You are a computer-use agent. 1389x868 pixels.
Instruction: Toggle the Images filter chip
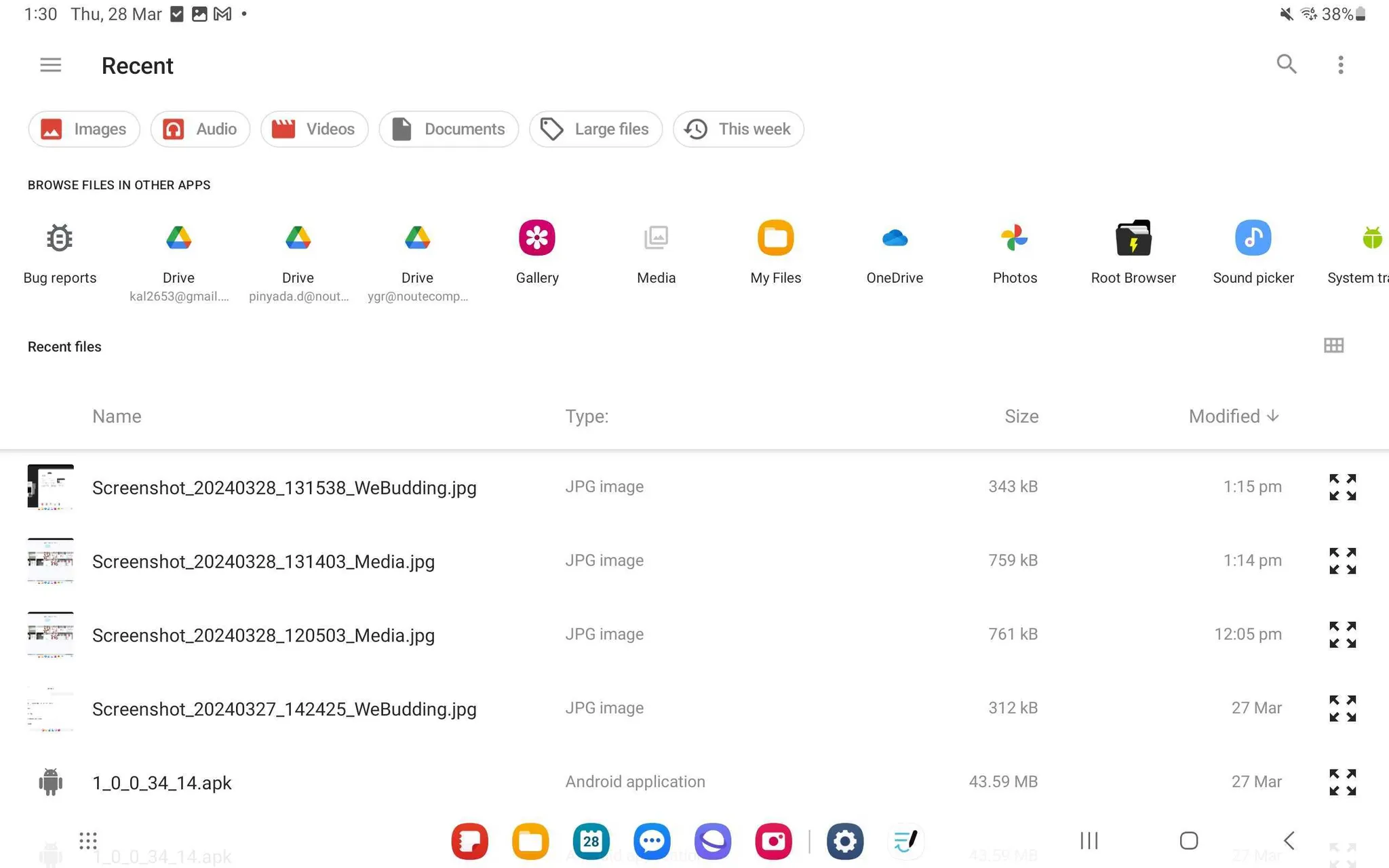pos(84,129)
